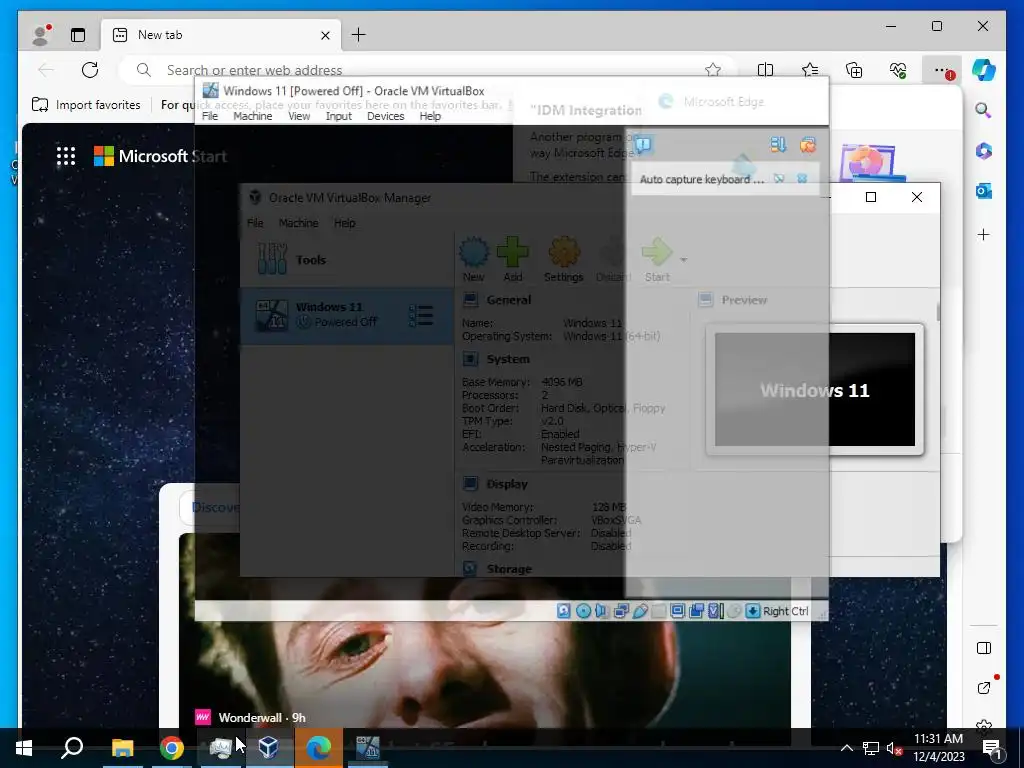Open Microsoft Start apps grid icon
Screen dimensions: 1024x768
click(66, 156)
